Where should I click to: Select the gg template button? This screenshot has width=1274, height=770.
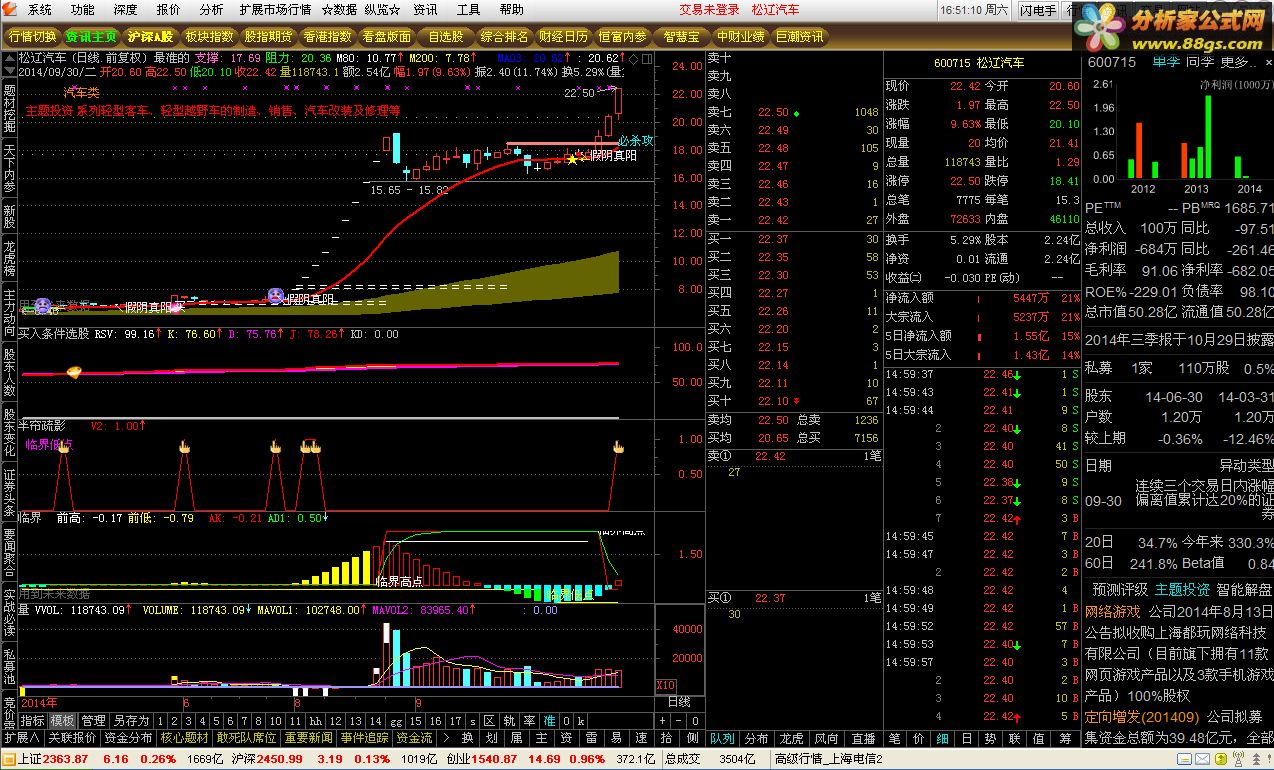pyautogui.click(x=396, y=720)
